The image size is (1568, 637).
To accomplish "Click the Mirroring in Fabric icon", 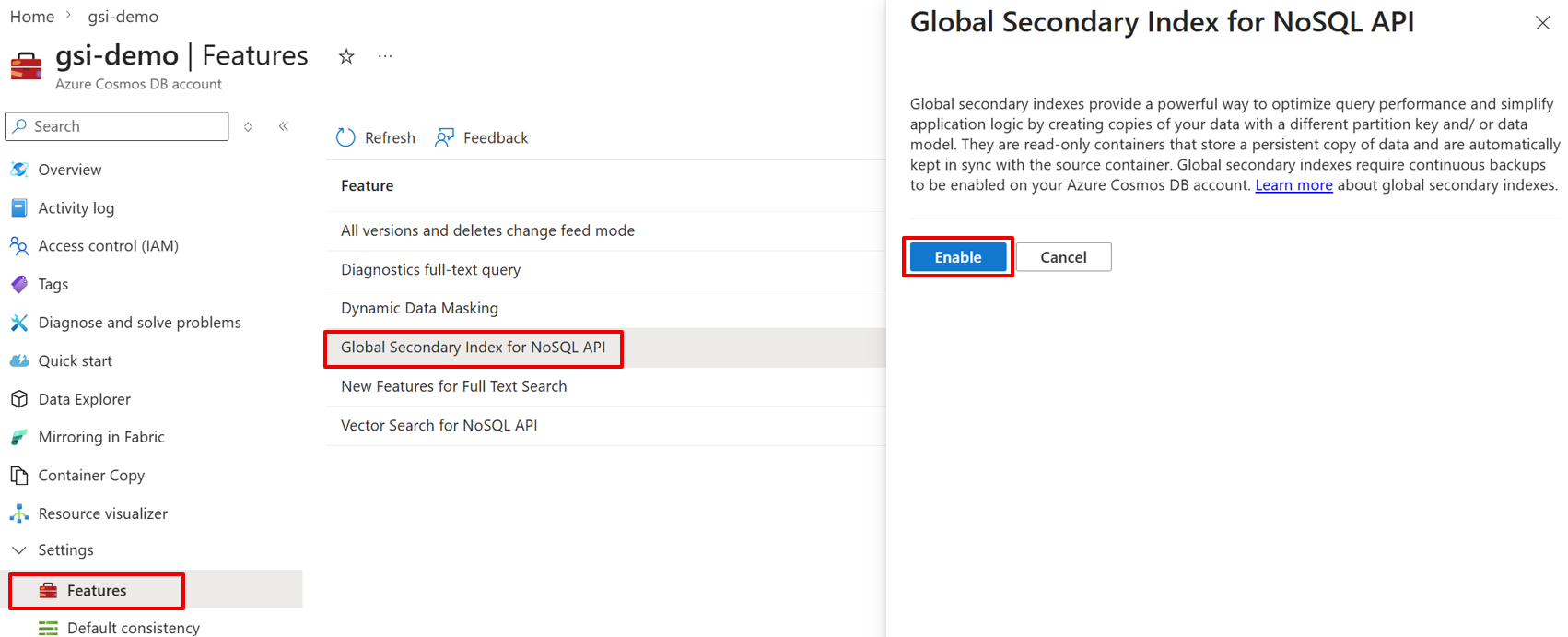I will click(19, 437).
